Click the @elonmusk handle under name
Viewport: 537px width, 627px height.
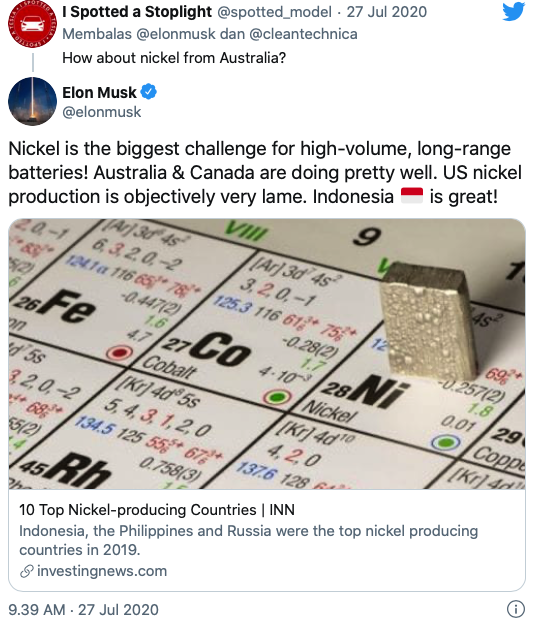pyautogui.click(x=102, y=112)
